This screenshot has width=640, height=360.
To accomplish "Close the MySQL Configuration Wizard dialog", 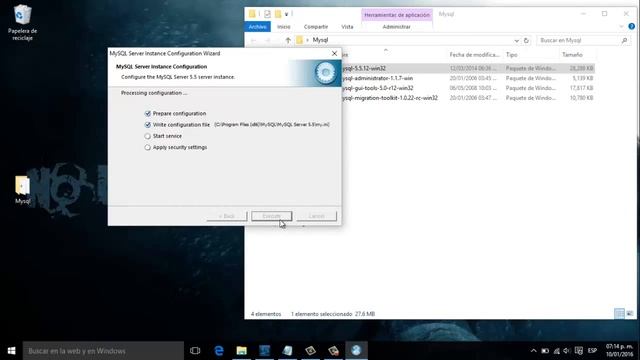I will (334, 53).
